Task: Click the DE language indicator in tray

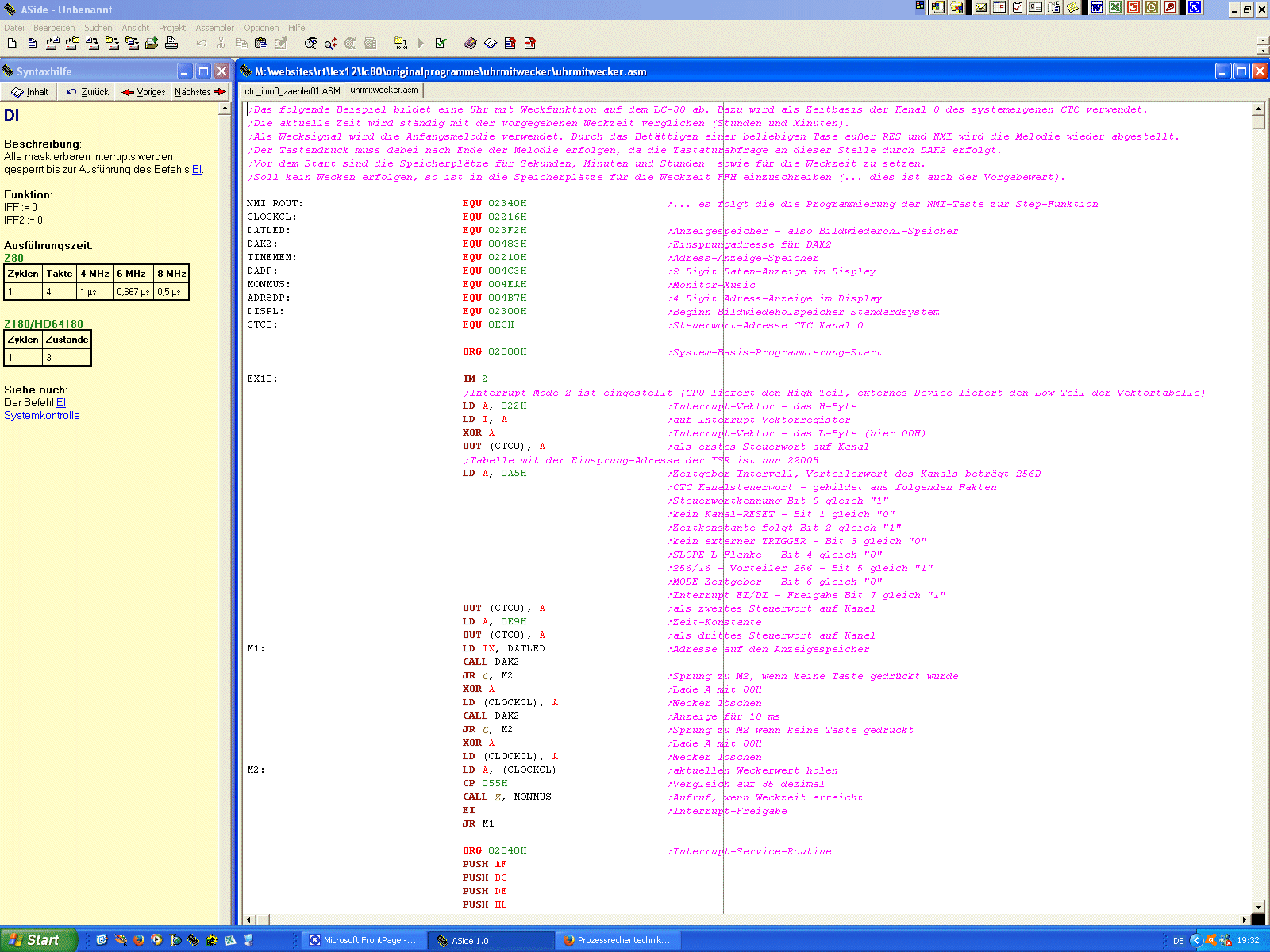Action: click(x=1178, y=941)
